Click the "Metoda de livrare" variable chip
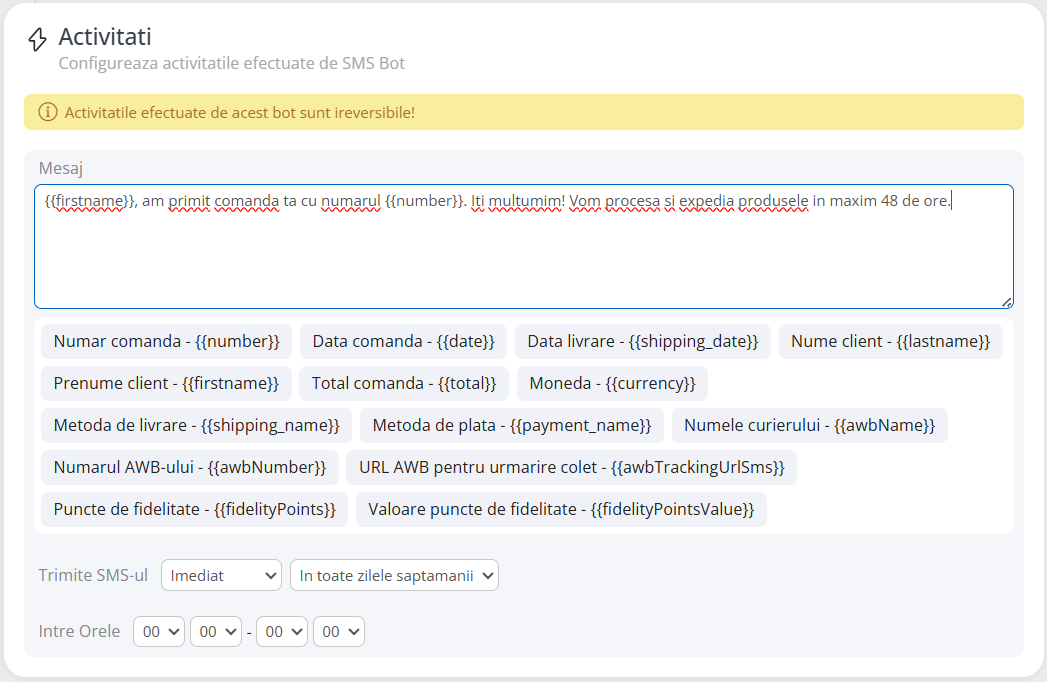This screenshot has height=682, width=1047. tap(196, 425)
